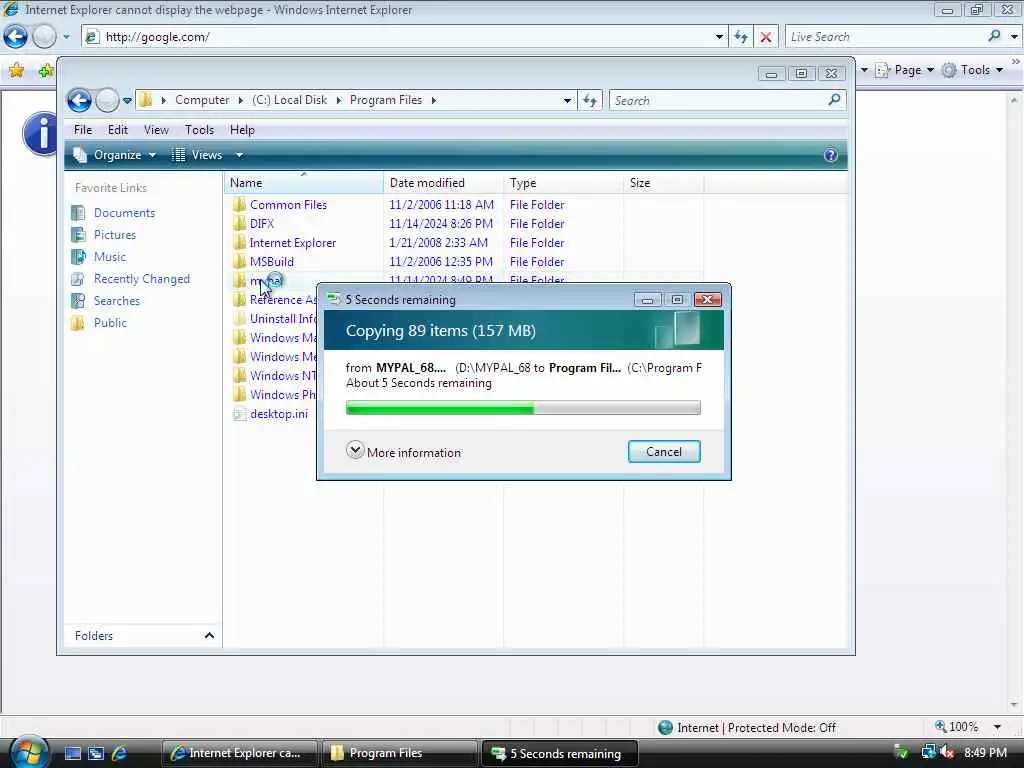Launch Internet Explorer from quick launch
Screen dimensions: 1024x768
(120, 753)
